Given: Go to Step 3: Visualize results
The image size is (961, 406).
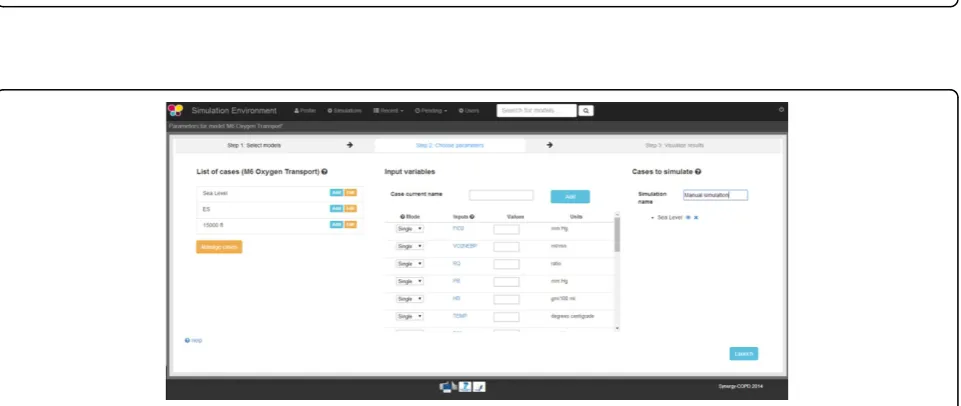Looking at the screenshot, I should [674, 145].
